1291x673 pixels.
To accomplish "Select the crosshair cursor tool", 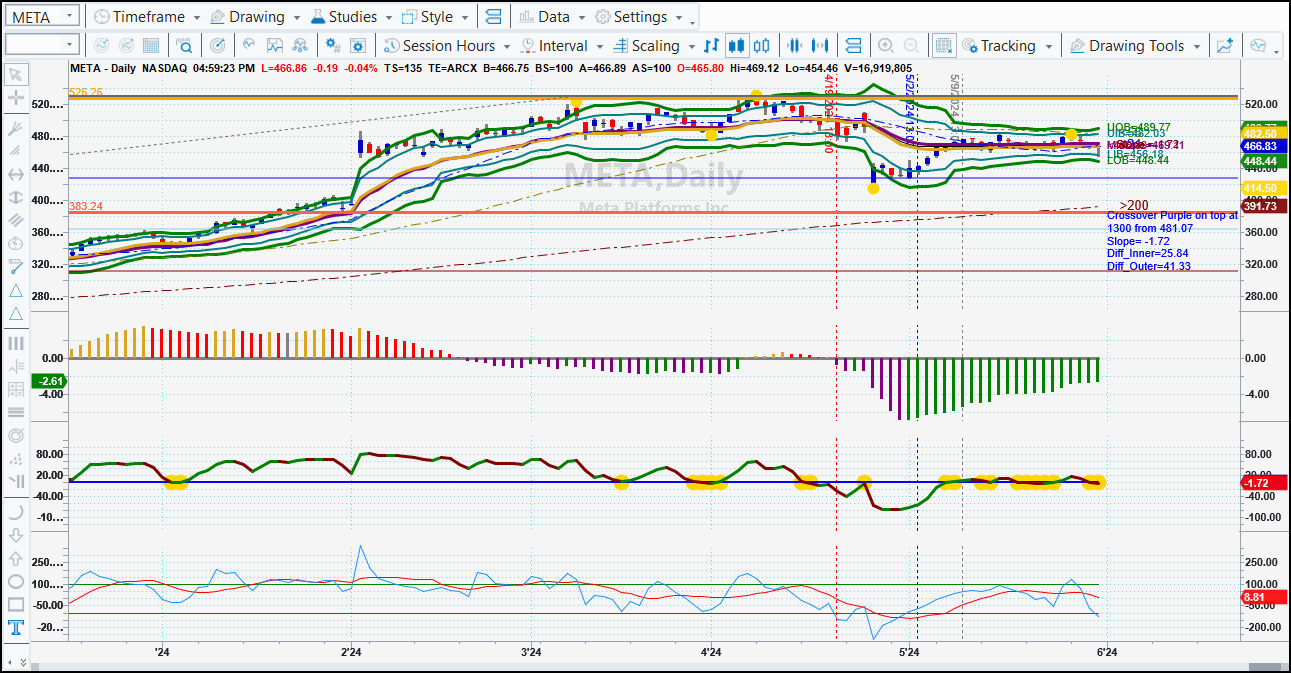I will coord(16,98).
